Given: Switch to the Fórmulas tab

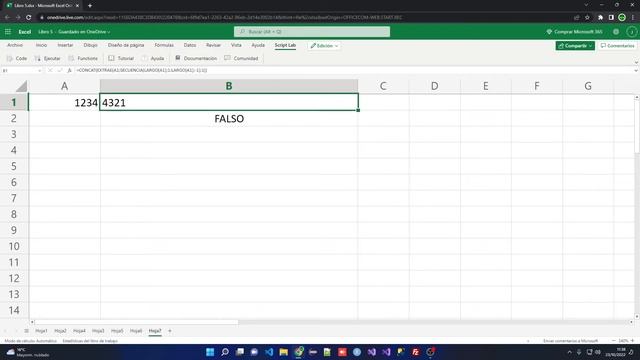Looking at the screenshot, I should (x=164, y=45).
